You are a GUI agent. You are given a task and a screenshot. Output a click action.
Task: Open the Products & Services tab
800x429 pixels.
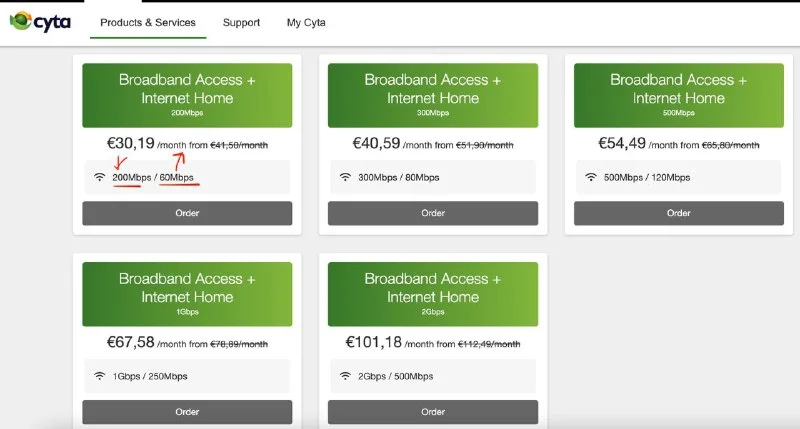click(x=148, y=22)
